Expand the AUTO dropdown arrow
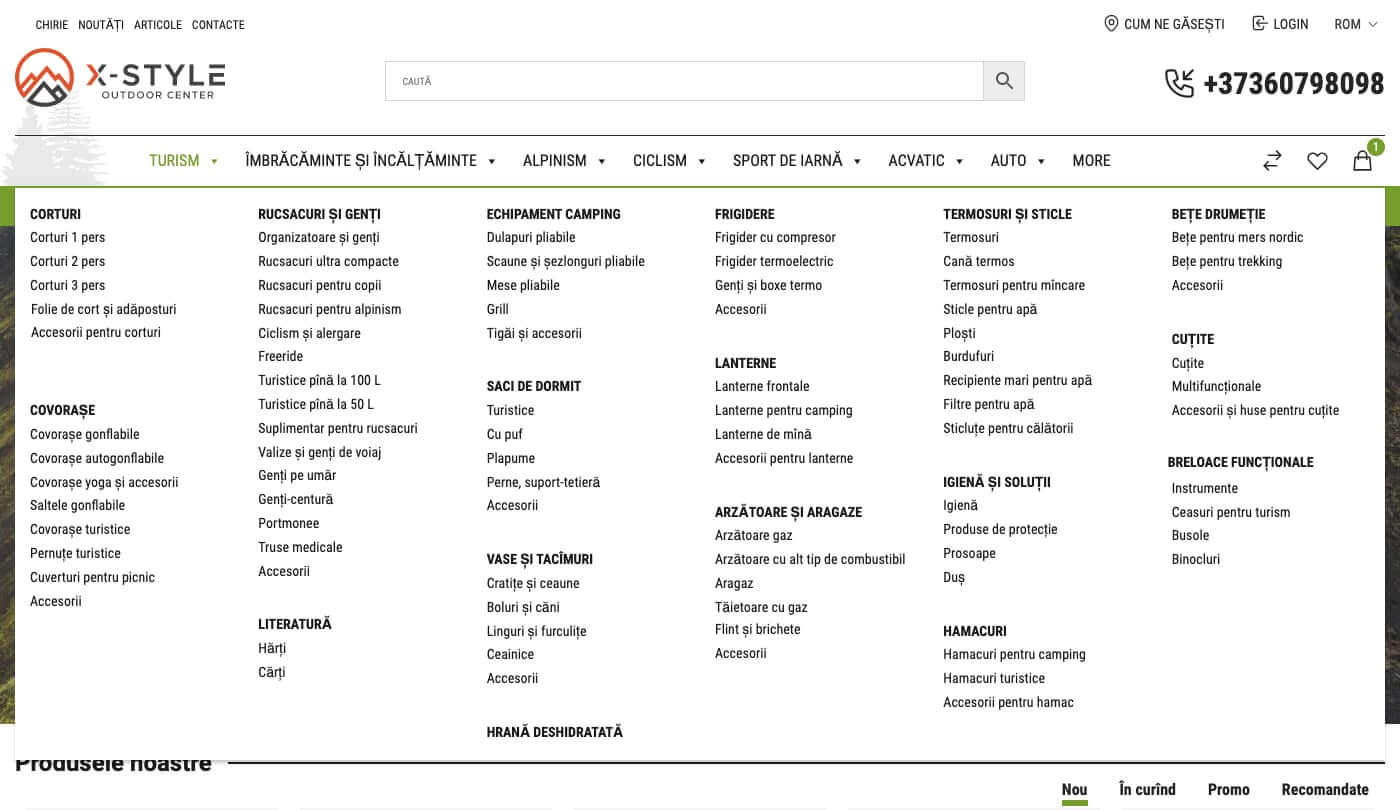The height and width of the screenshot is (810, 1400). (x=1041, y=161)
